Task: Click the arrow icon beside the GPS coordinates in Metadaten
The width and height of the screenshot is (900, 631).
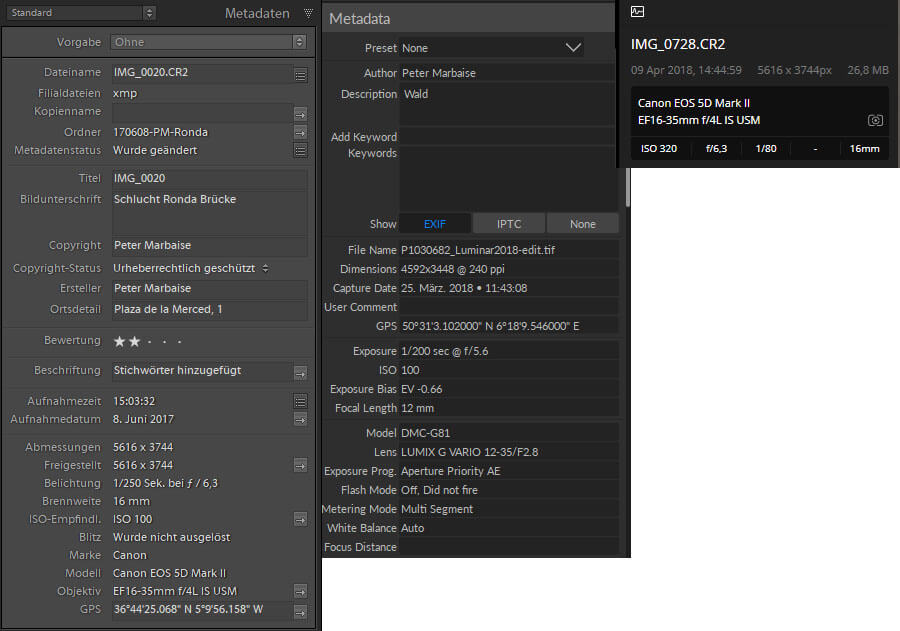Action: click(300, 612)
